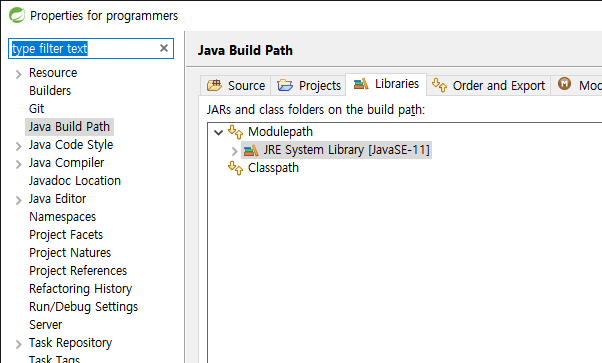
Task: Select Project References page
Action: 78,271
